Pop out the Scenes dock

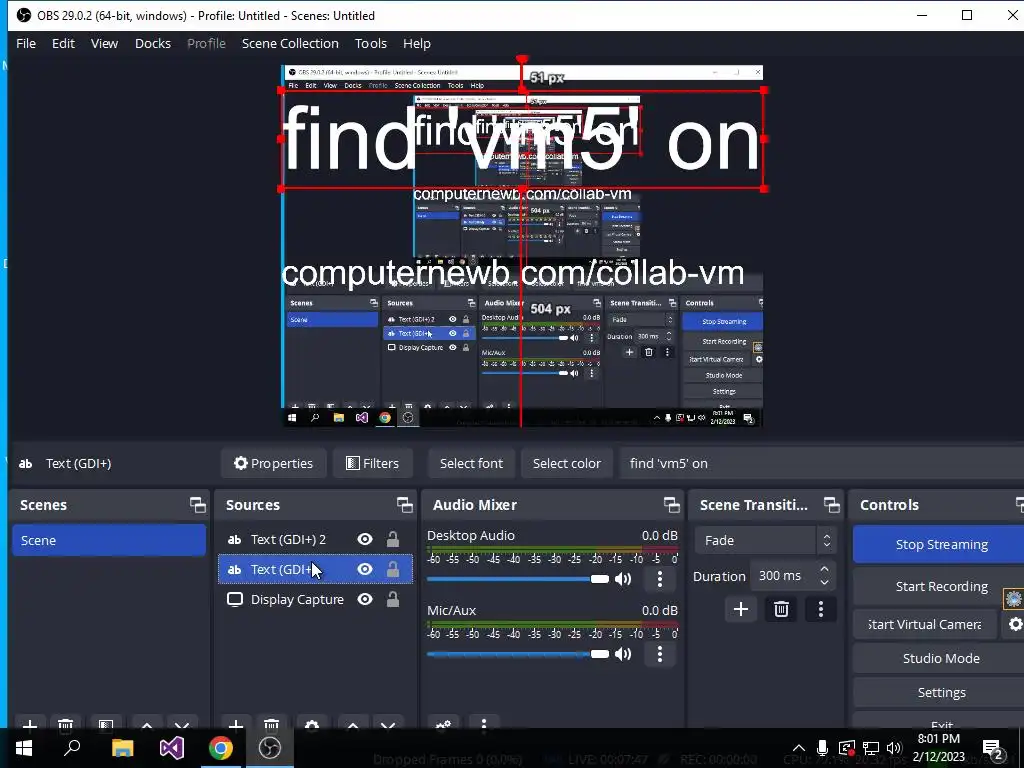(x=197, y=505)
